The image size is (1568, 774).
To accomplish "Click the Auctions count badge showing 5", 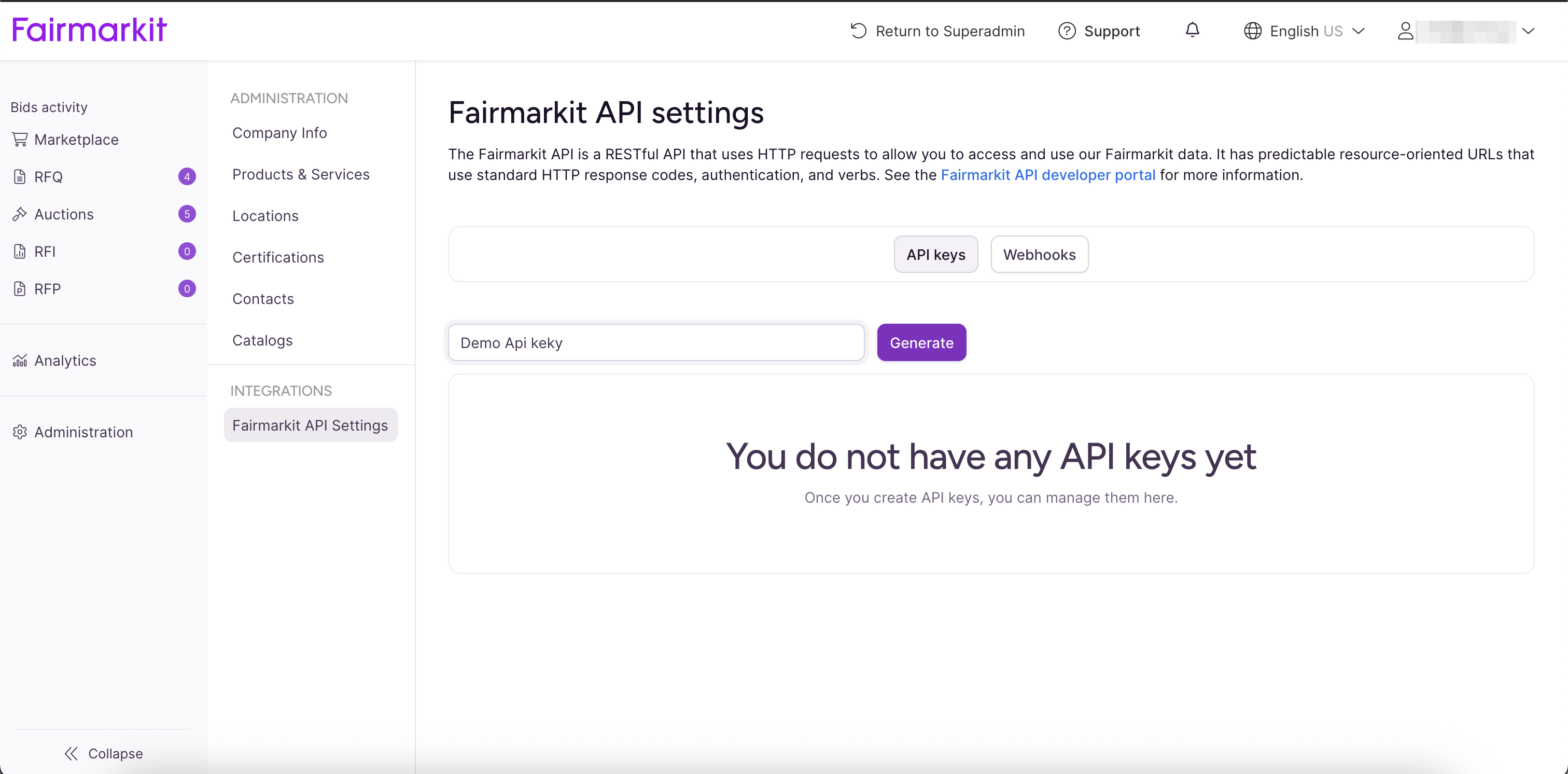I will (x=187, y=214).
